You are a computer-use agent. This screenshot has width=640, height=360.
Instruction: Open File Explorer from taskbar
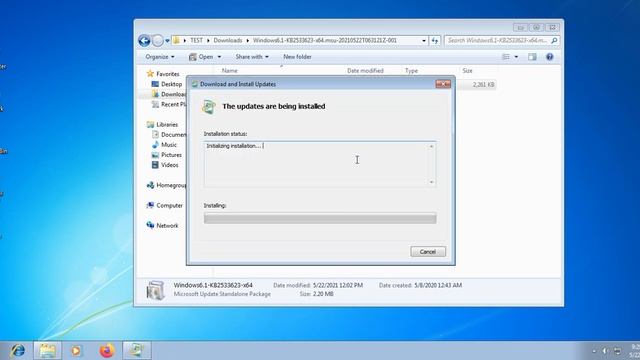coord(47,350)
